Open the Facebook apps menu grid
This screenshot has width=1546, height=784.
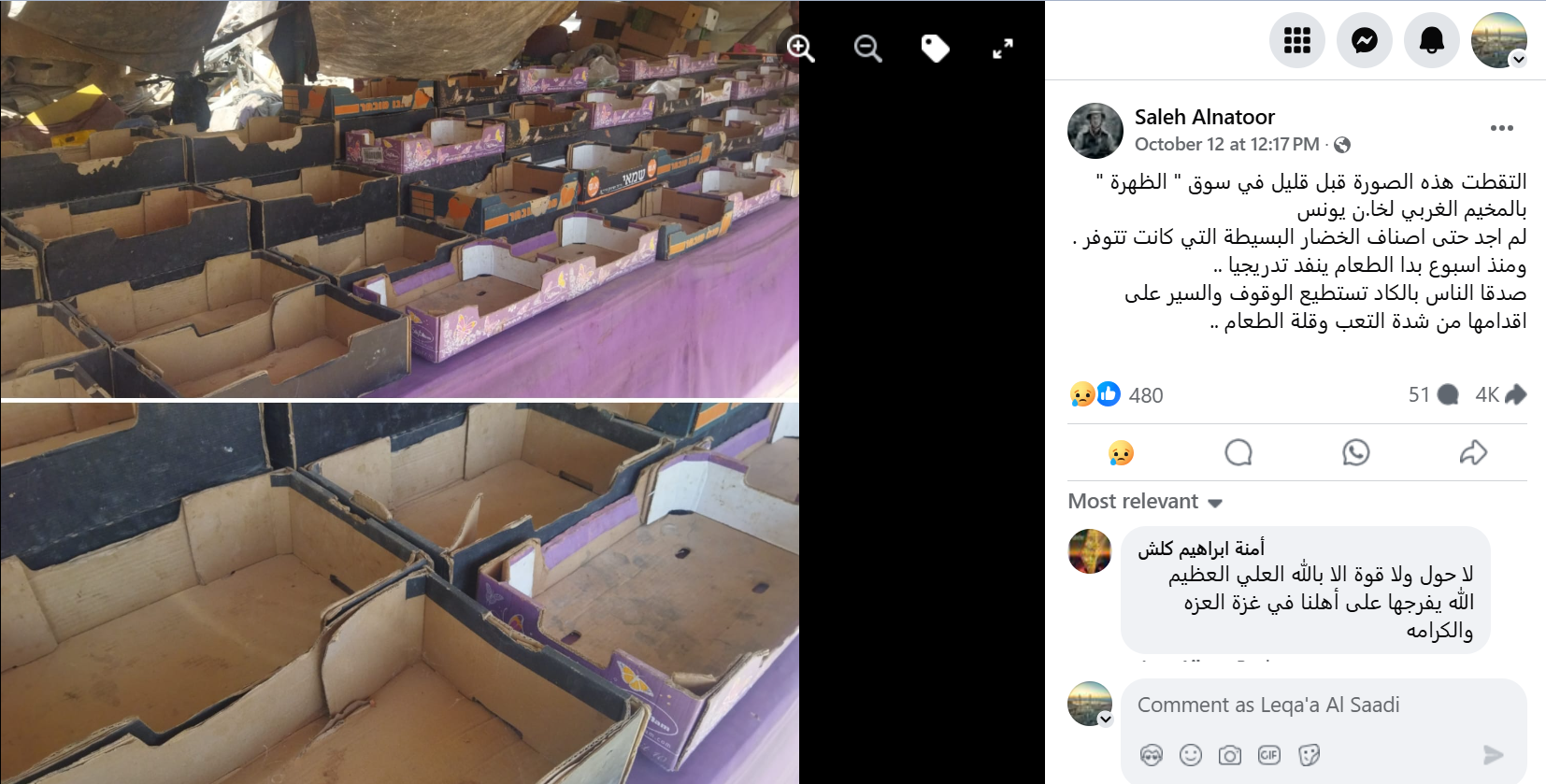point(1296,40)
